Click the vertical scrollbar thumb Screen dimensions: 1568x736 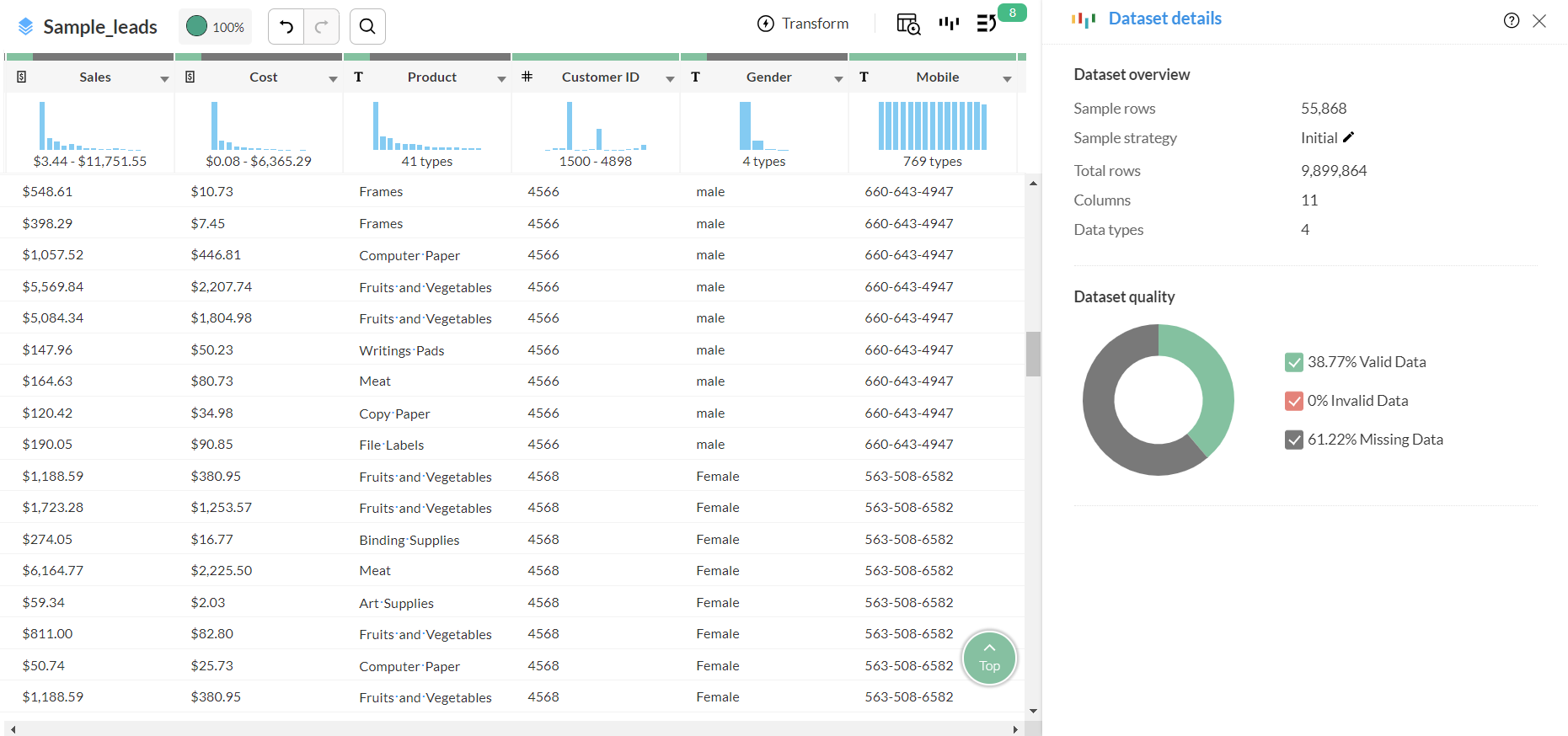[x=1033, y=354]
